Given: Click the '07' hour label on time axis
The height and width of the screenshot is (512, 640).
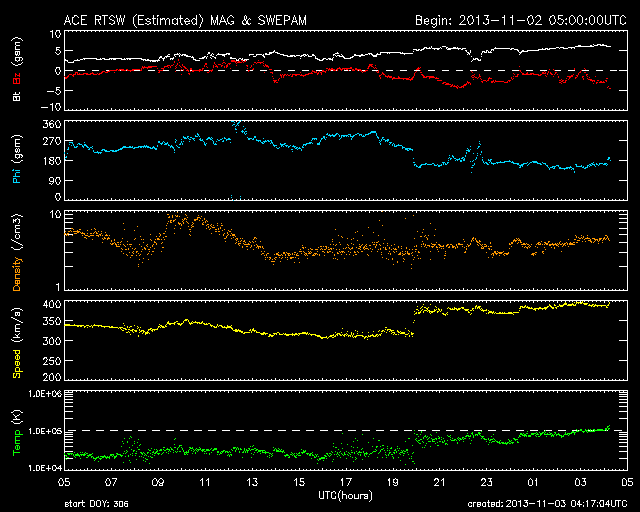Looking at the screenshot, I should 111,482.
